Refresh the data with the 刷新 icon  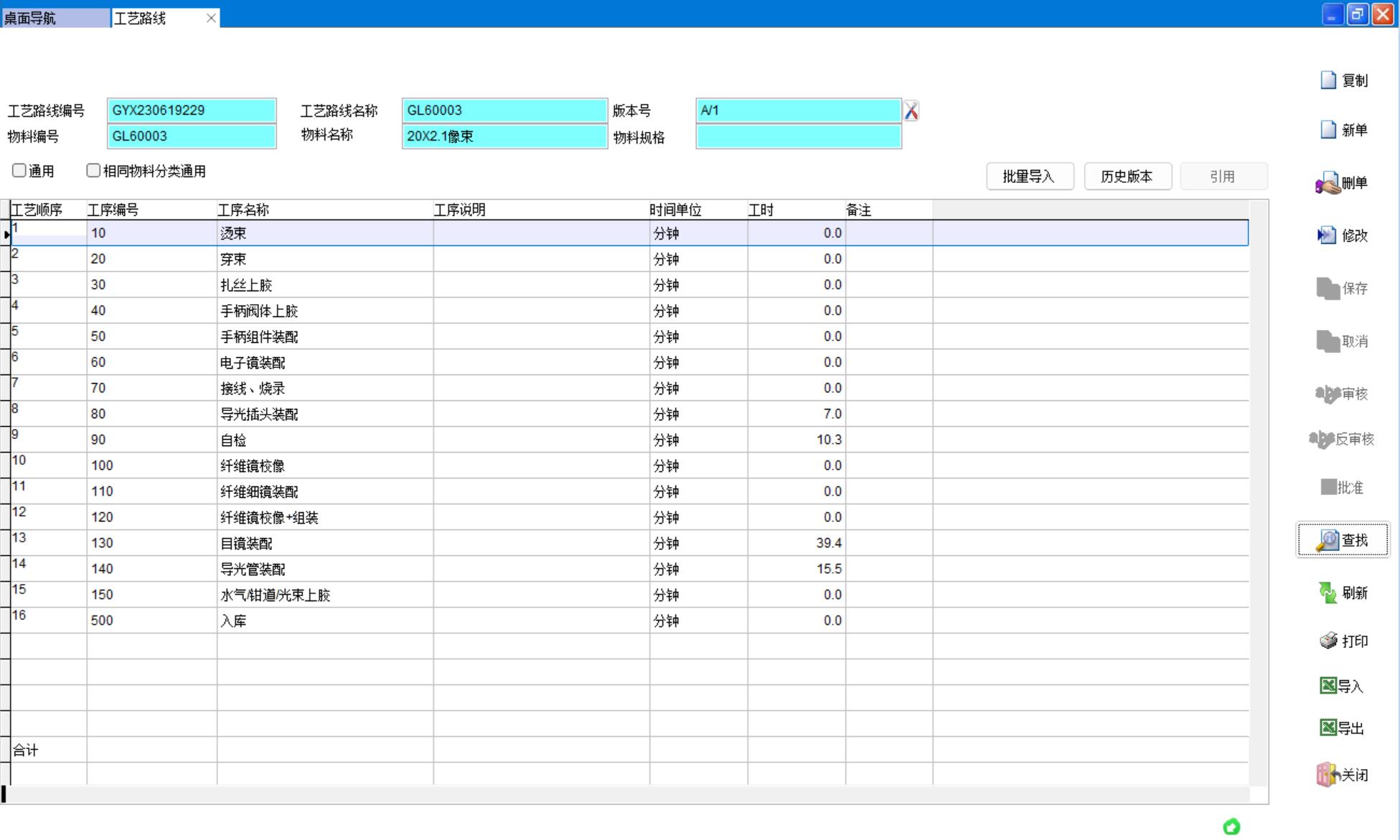point(1328,593)
